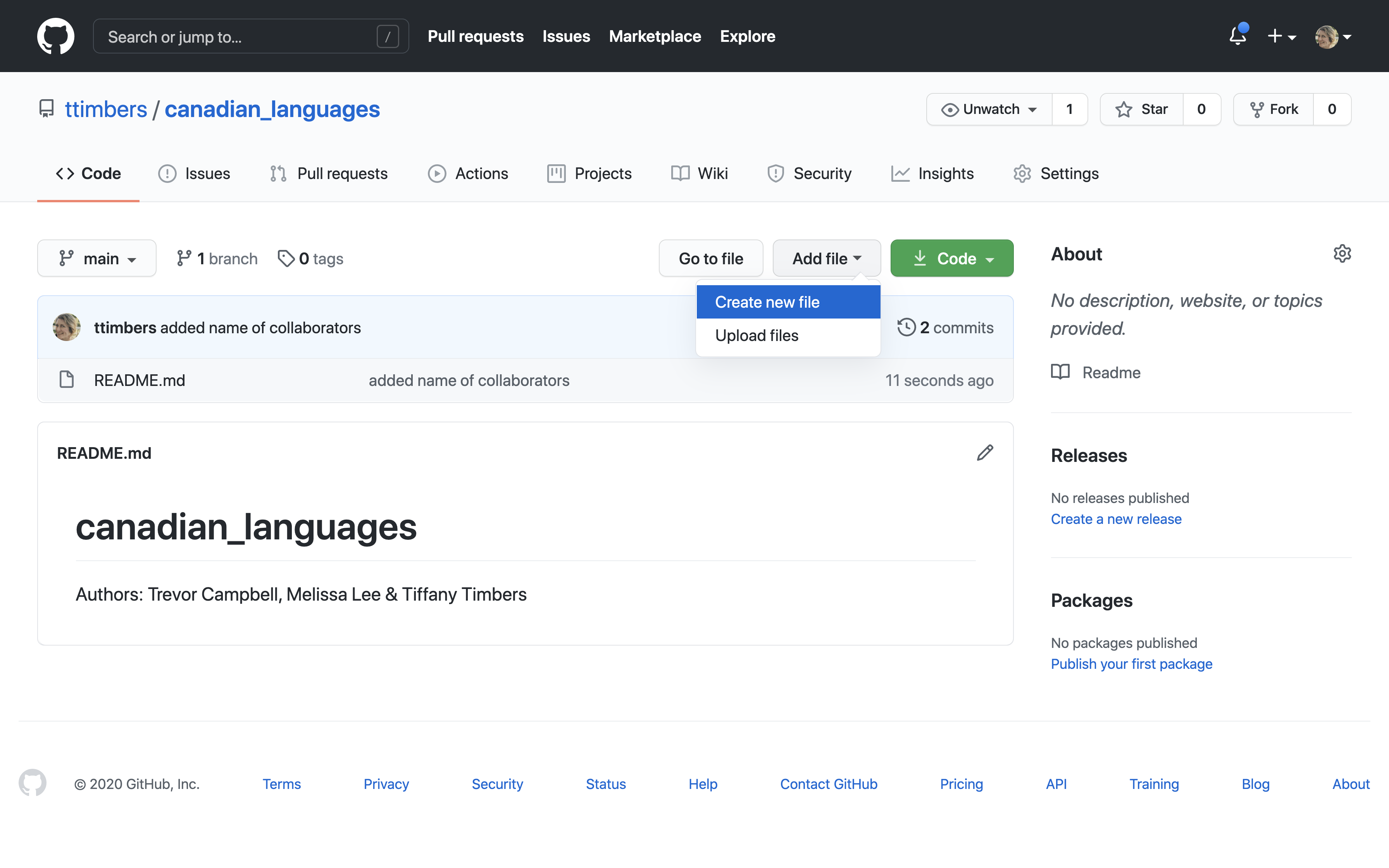1389x868 pixels.
Task: Open Pull requests in top navigation
Action: click(475, 36)
